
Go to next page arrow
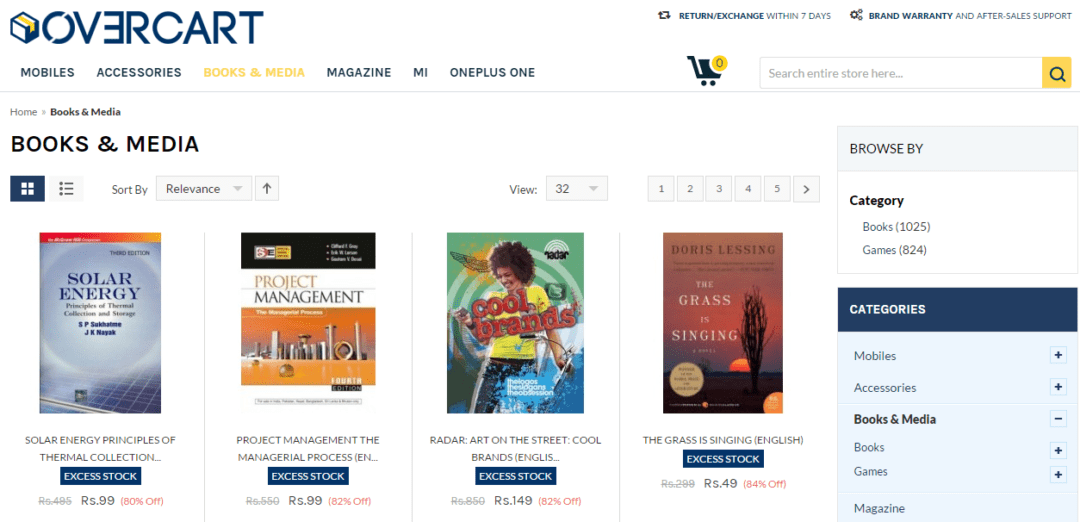click(807, 189)
